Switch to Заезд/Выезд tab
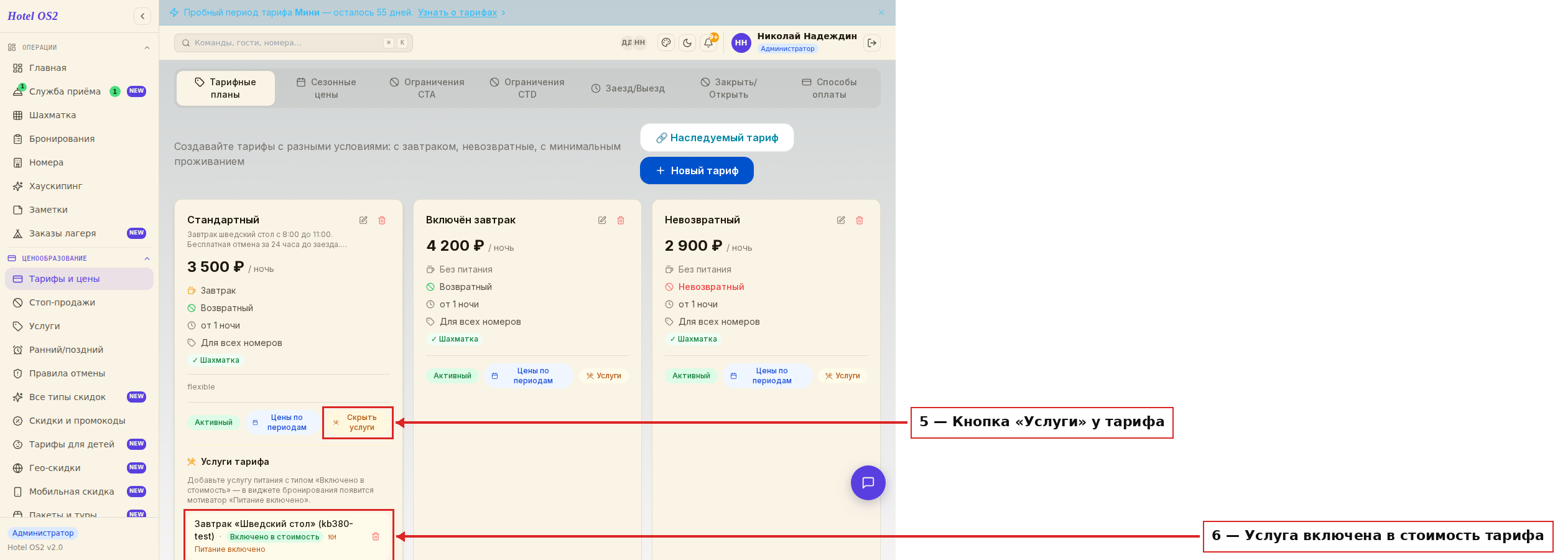This screenshot has height=560, width=1568. 628,88
